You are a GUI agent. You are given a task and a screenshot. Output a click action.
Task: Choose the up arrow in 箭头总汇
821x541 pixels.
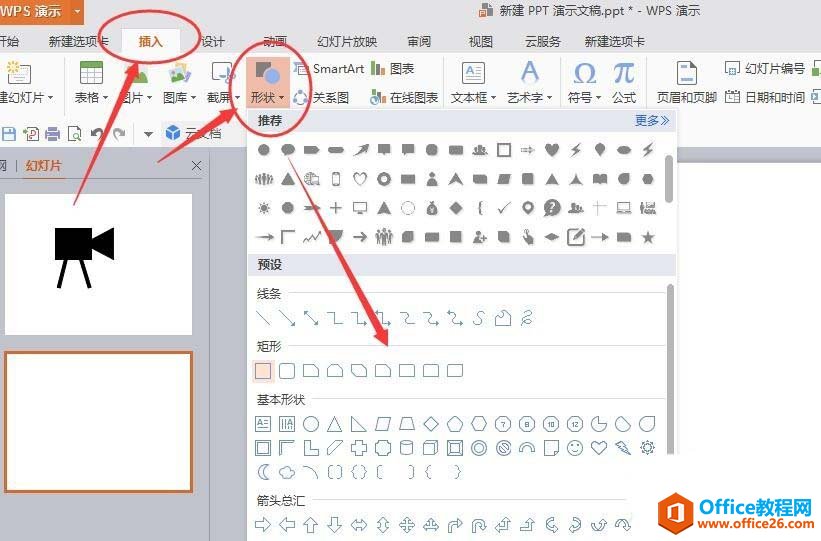pos(311,524)
